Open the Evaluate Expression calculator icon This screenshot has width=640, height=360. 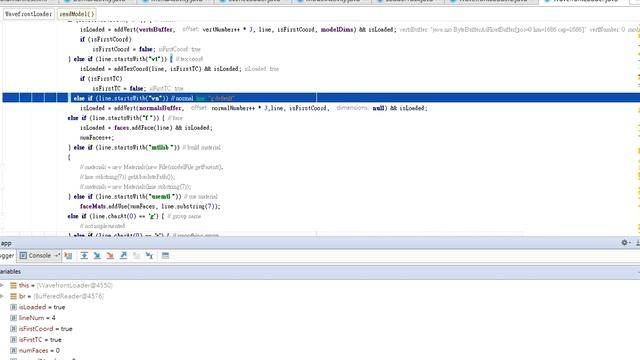(x=165, y=256)
